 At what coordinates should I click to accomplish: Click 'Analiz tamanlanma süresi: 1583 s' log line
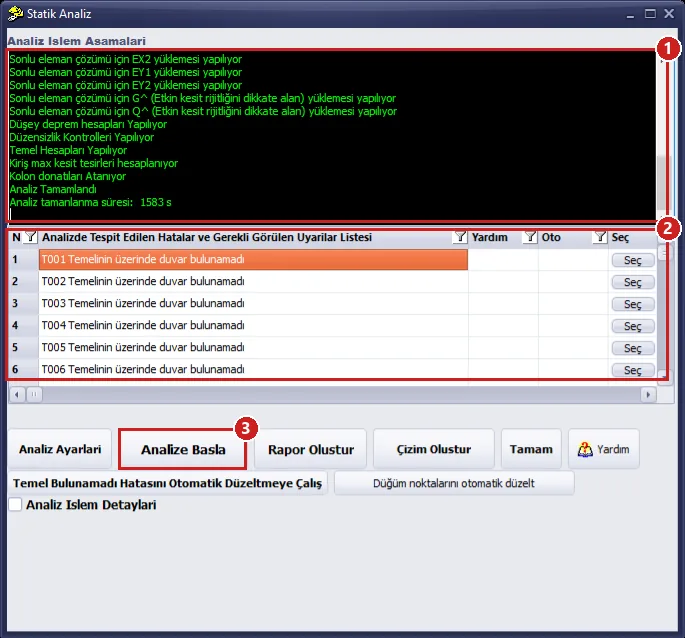tap(90, 202)
